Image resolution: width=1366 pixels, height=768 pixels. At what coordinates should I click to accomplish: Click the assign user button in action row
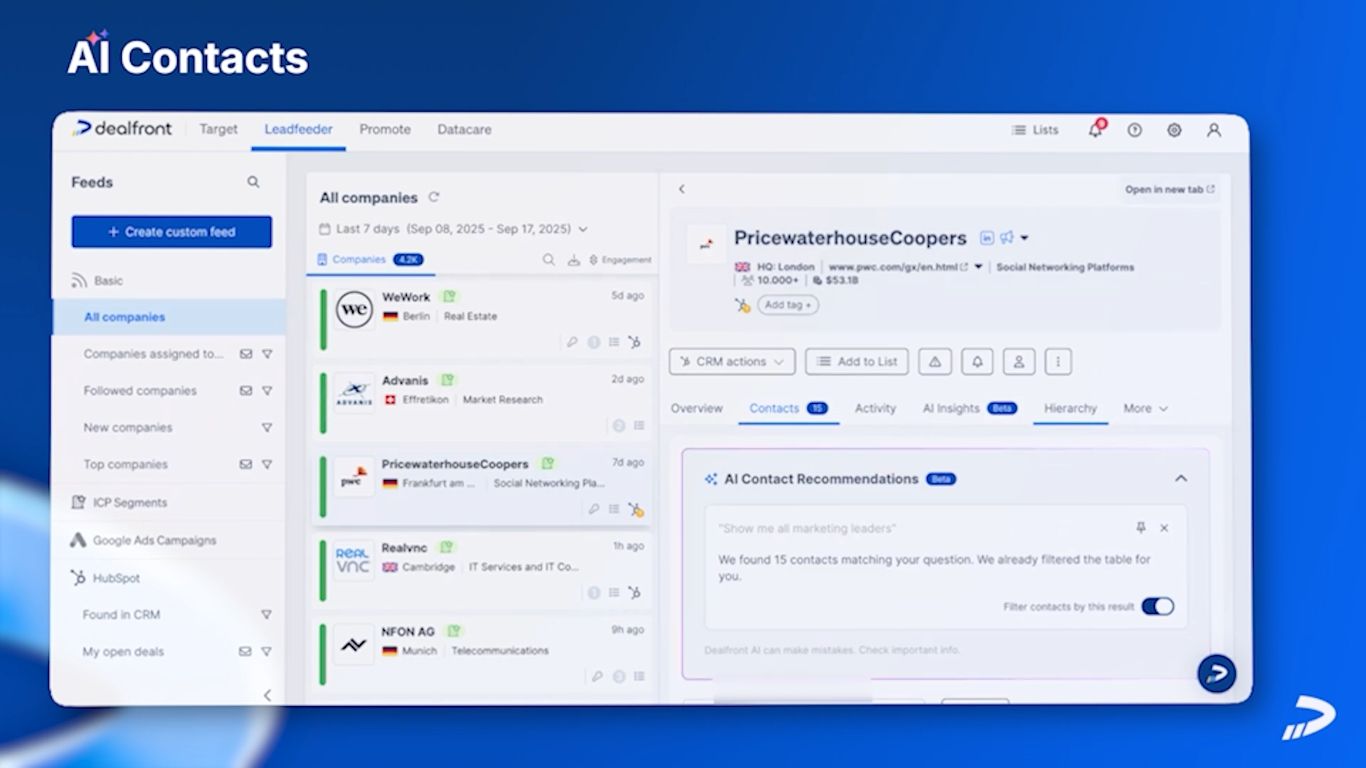1018,362
